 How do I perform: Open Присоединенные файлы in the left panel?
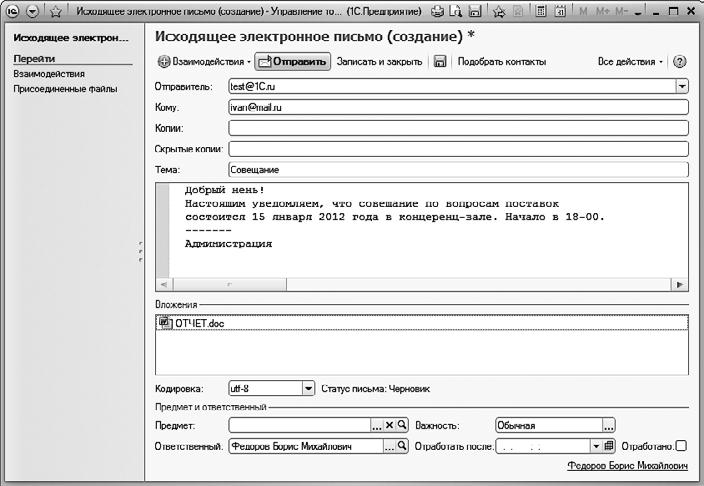pyautogui.click(x=64, y=89)
